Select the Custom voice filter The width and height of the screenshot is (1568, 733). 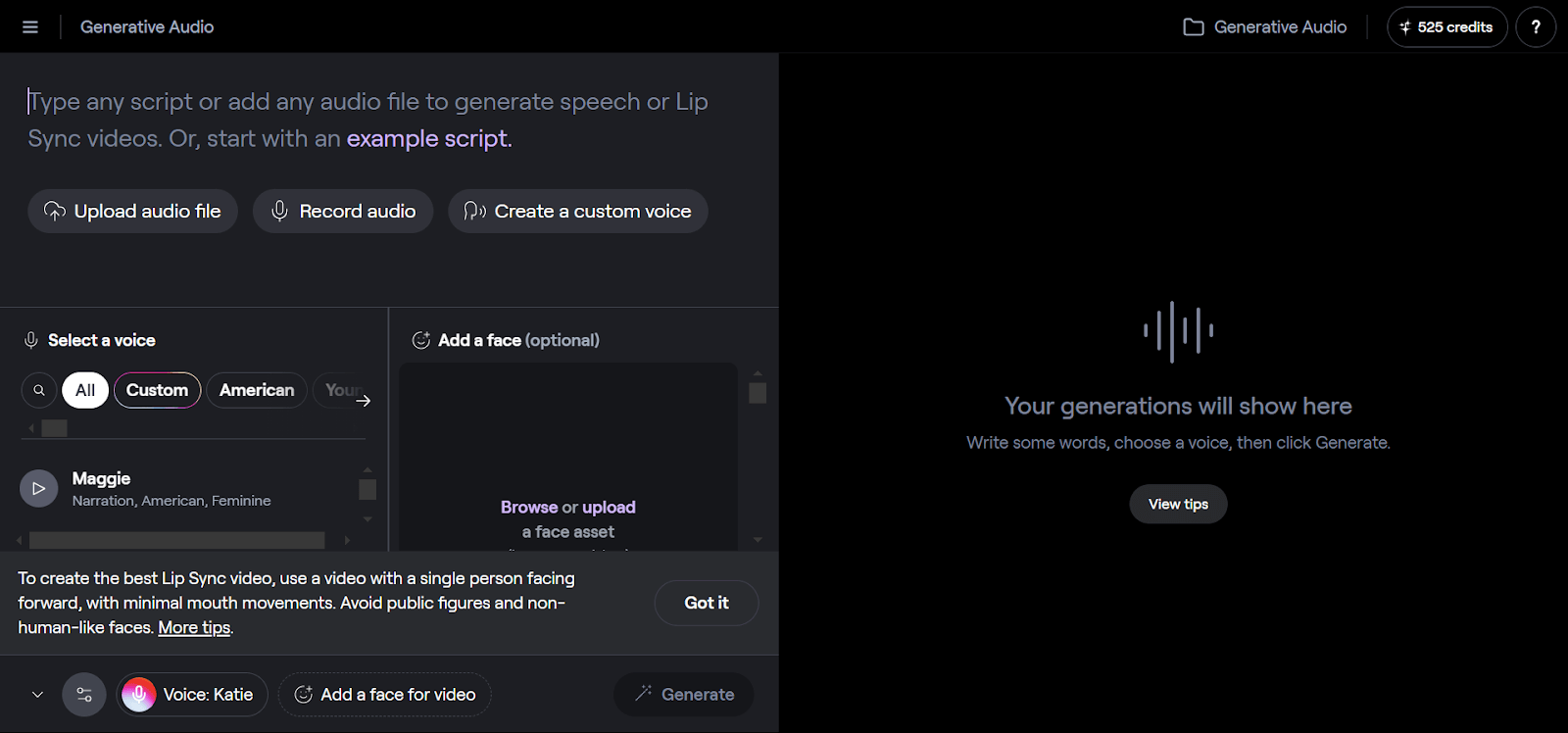pyautogui.click(x=157, y=390)
